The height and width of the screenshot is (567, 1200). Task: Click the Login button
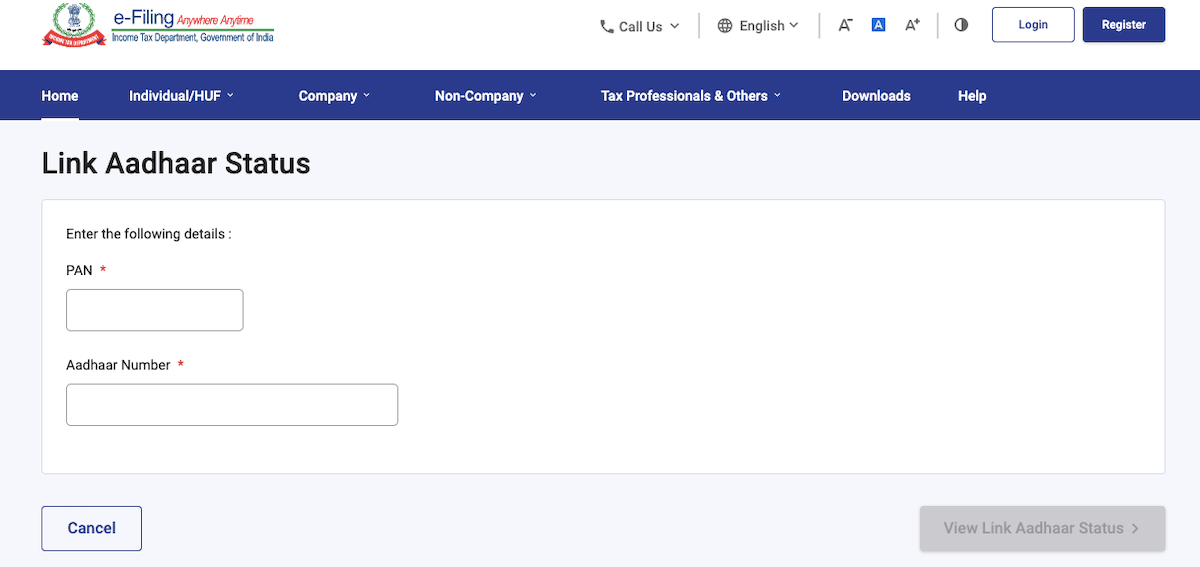point(1033,25)
